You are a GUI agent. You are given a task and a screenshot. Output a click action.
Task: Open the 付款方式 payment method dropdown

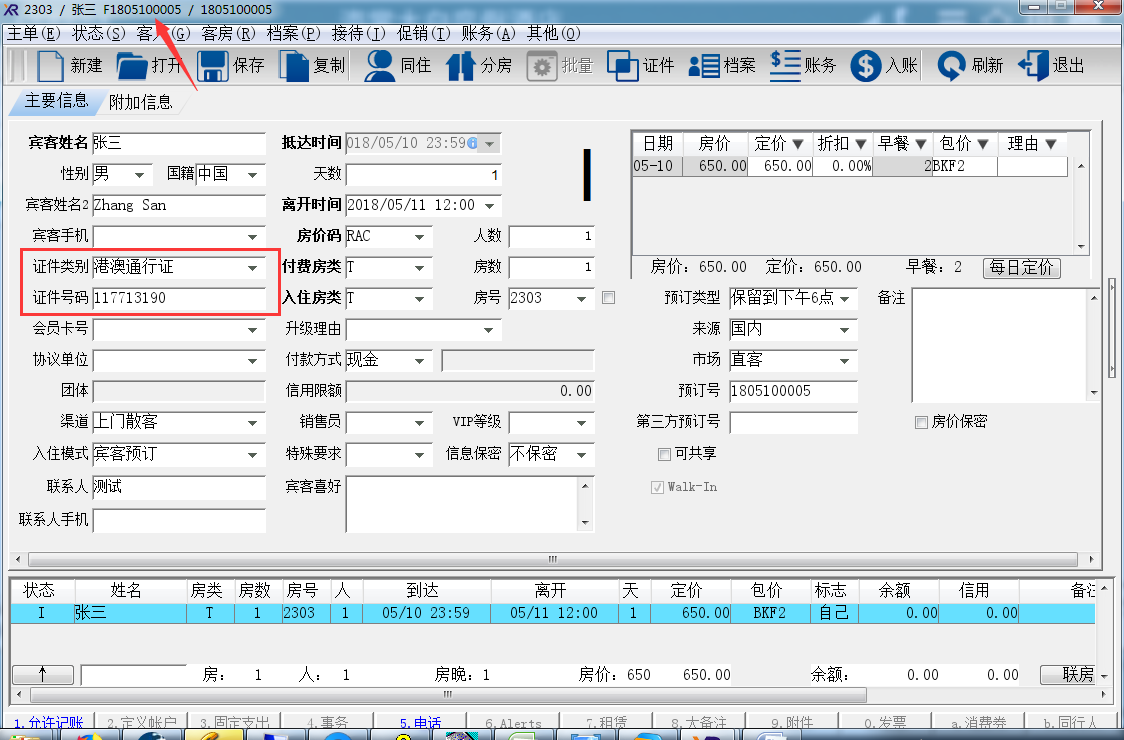pos(419,361)
